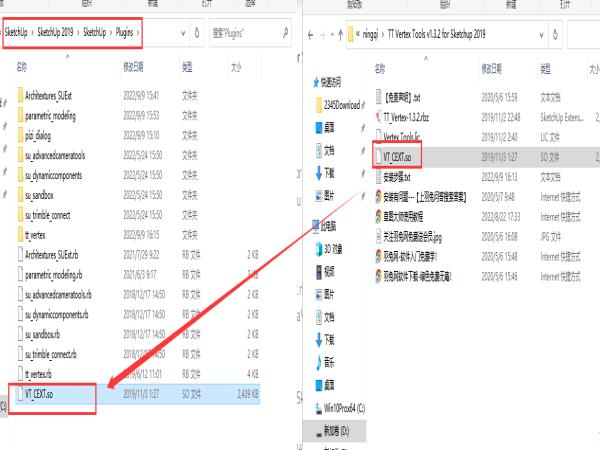
Task: Select Quick access in navigation pane
Action: 327,82
